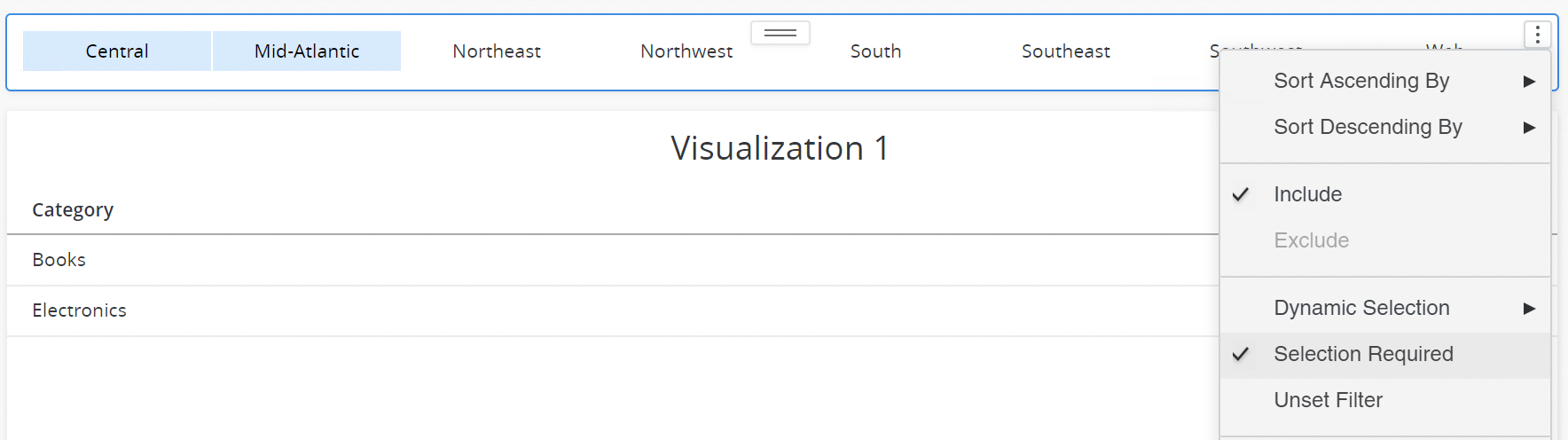Click the Category column header

tap(73, 210)
